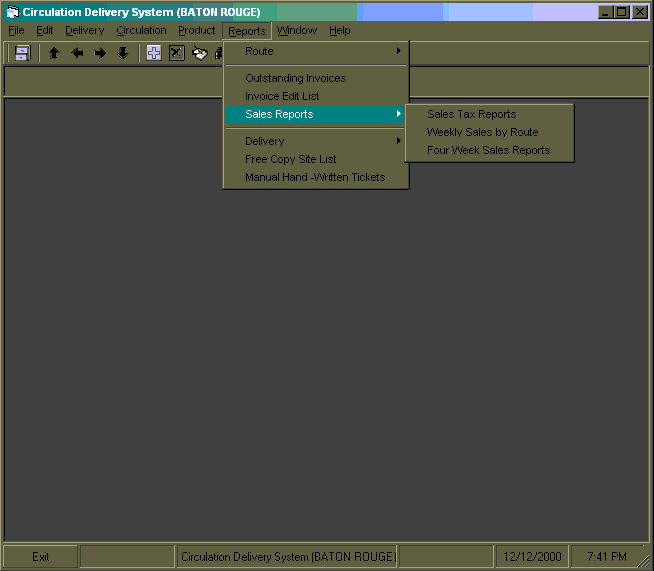The image size is (654, 571).
Task: Open the Help menu
Action: (340, 30)
